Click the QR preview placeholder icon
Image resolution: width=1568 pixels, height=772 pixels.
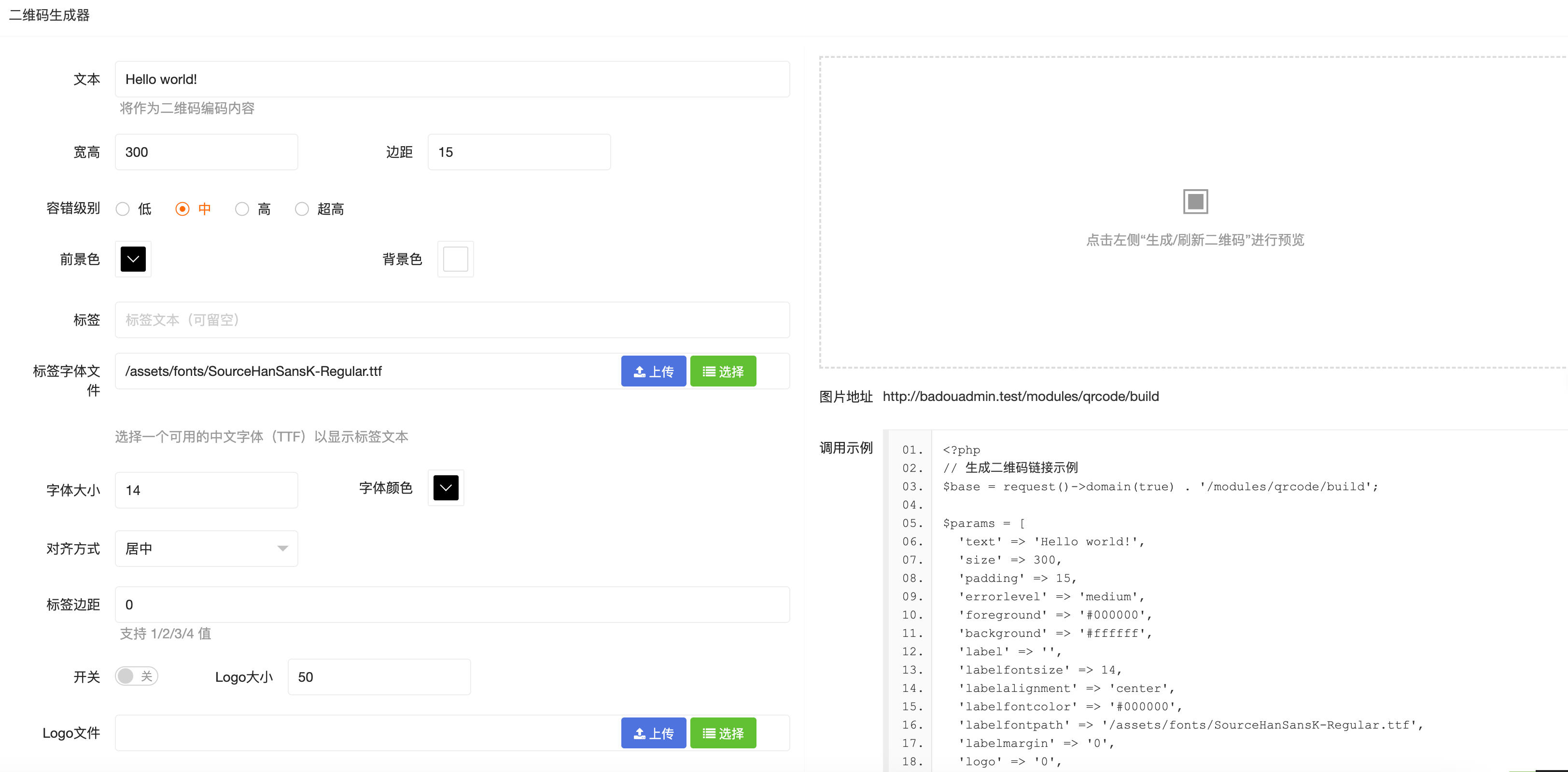coord(1195,201)
